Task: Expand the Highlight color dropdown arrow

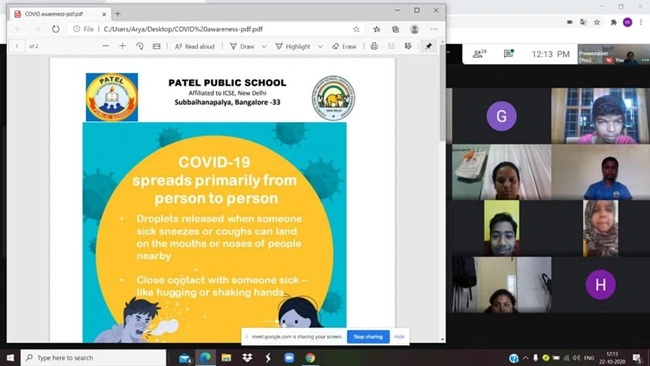Action: 320,46
